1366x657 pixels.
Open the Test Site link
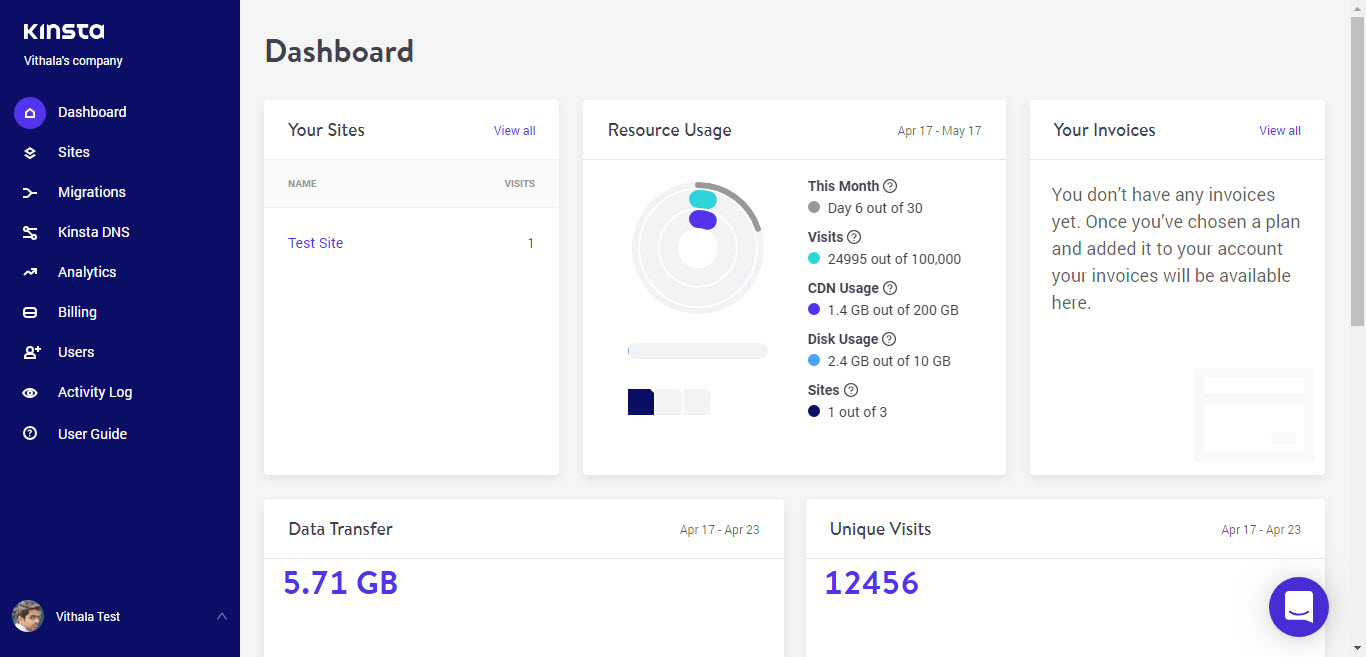coord(315,243)
